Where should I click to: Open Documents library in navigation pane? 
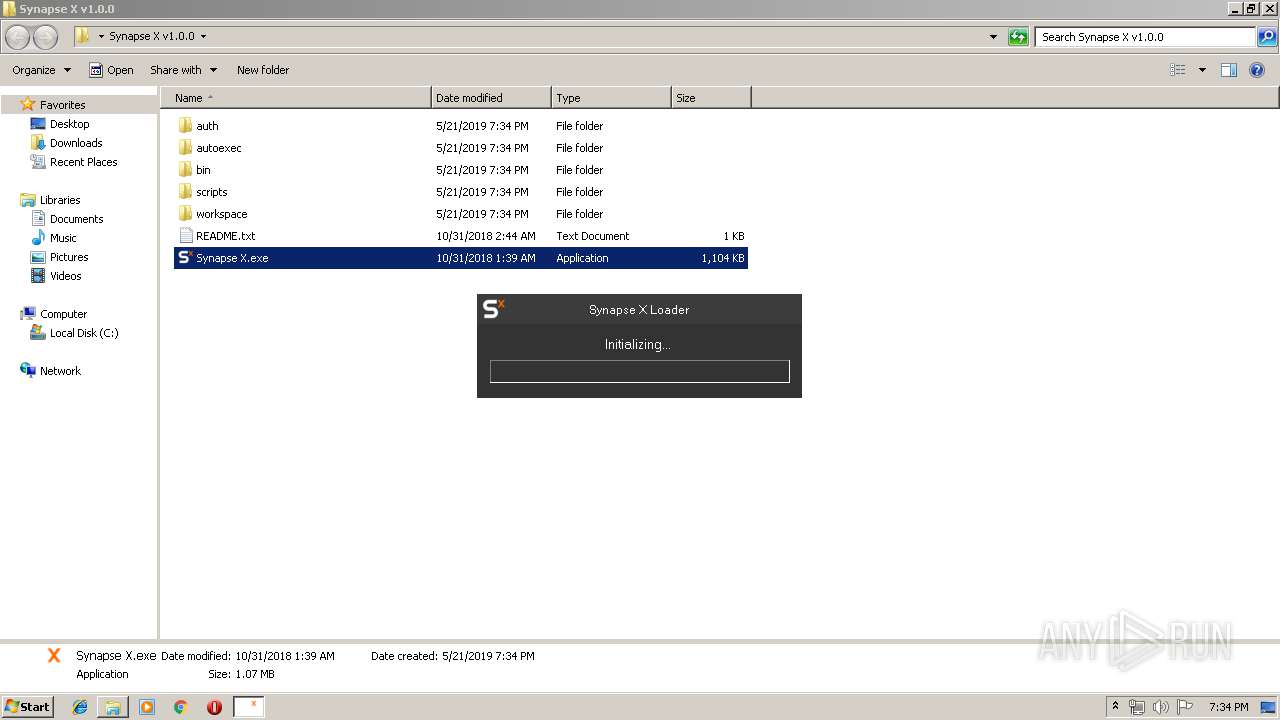coord(76,219)
